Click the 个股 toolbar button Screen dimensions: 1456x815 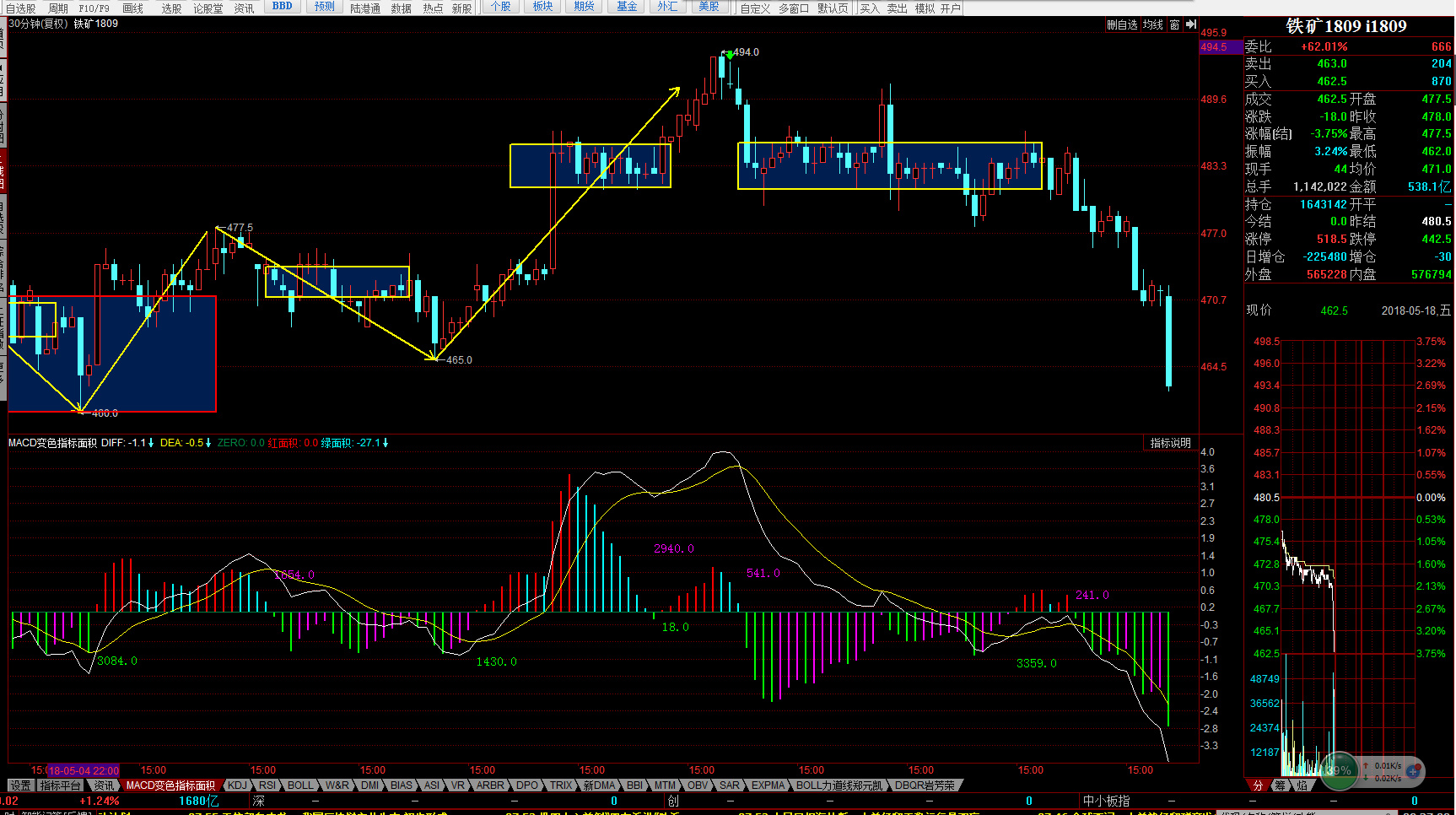click(501, 6)
